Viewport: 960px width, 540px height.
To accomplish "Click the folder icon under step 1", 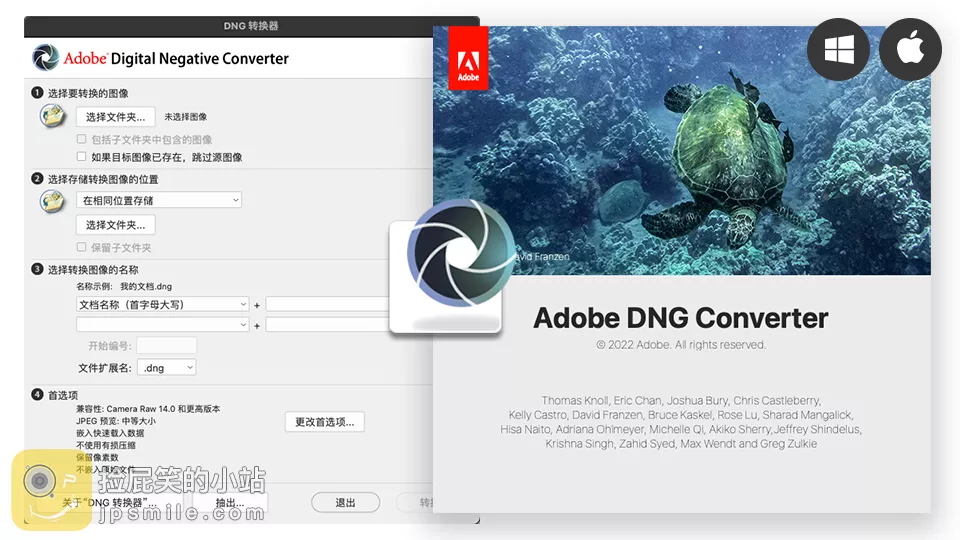I will (52, 116).
